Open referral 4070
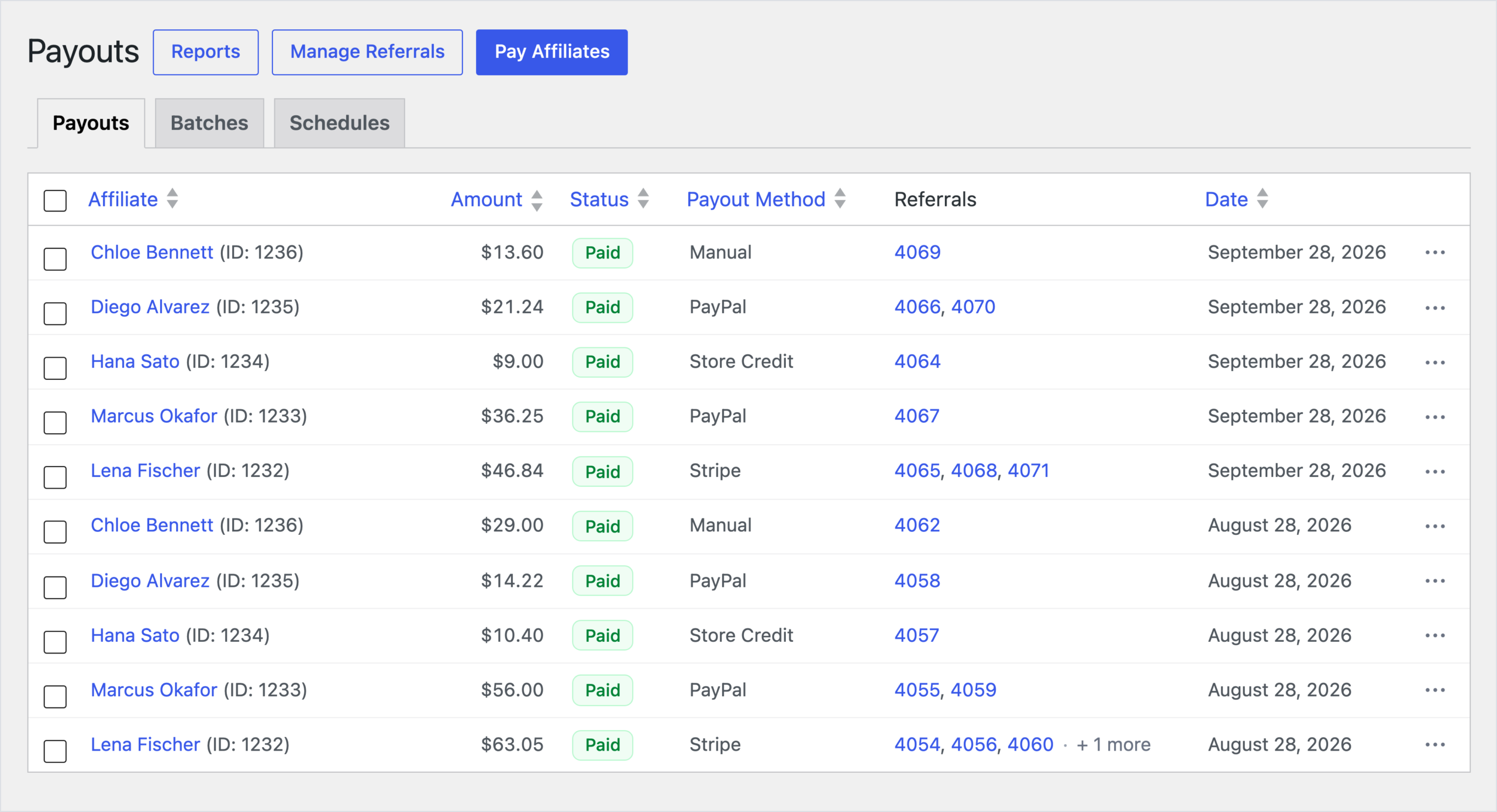Screen dimensions: 1497x812 pos(974,307)
